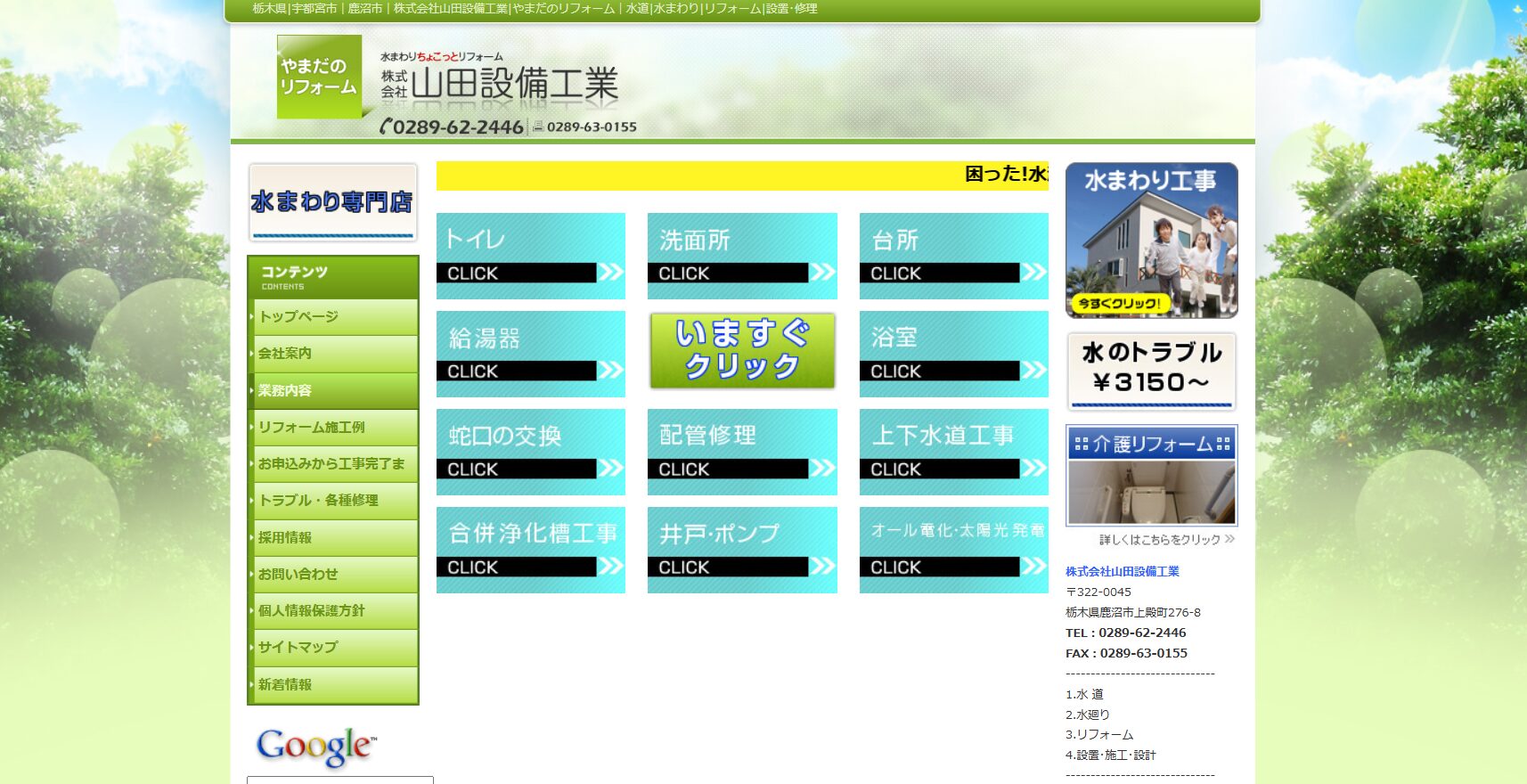
Task: Click the 2.水廻り list entry
Action: coord(1088,715)
